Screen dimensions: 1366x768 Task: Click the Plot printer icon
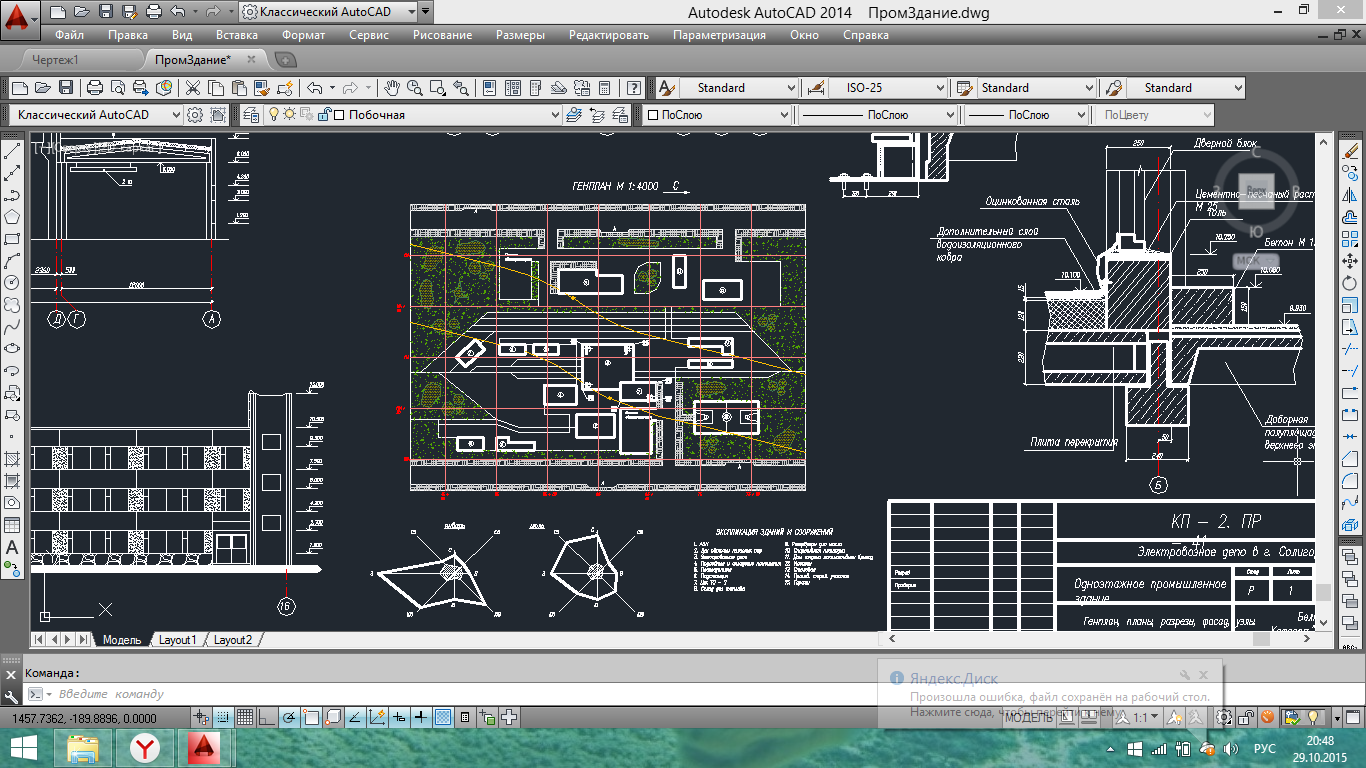pos(95,88)
